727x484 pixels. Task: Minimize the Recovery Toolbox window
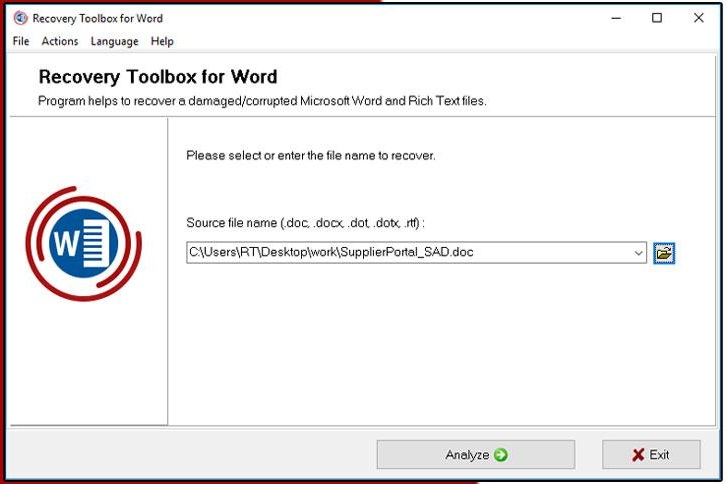pos(616,18)
